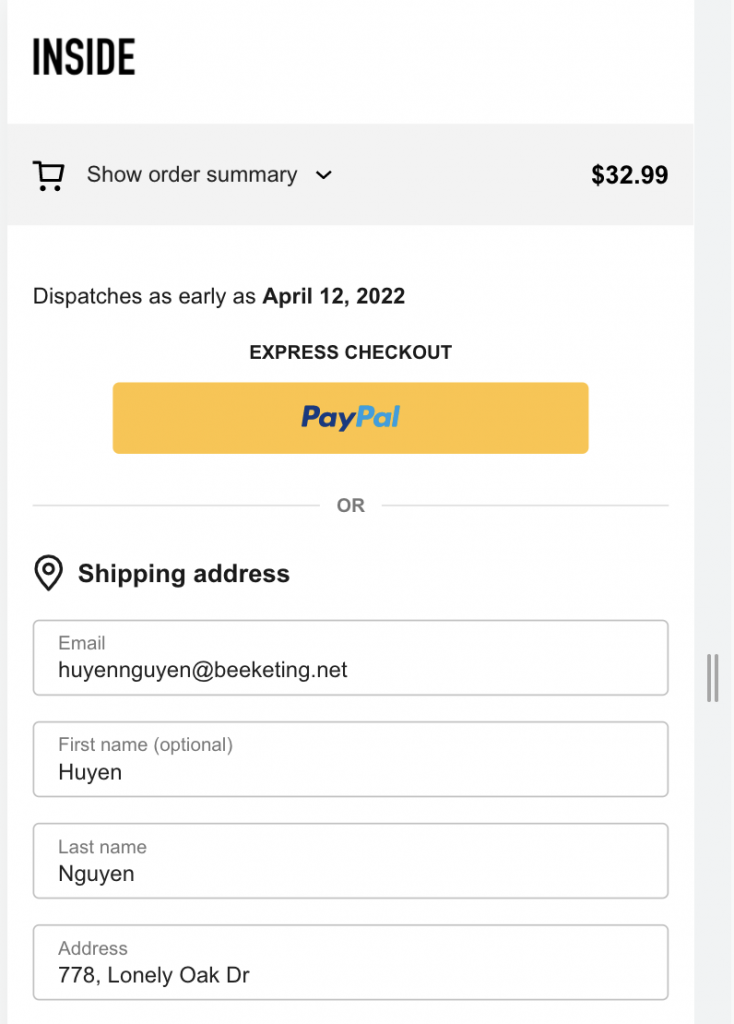Select the Shipping address heading

pos(184,573)
